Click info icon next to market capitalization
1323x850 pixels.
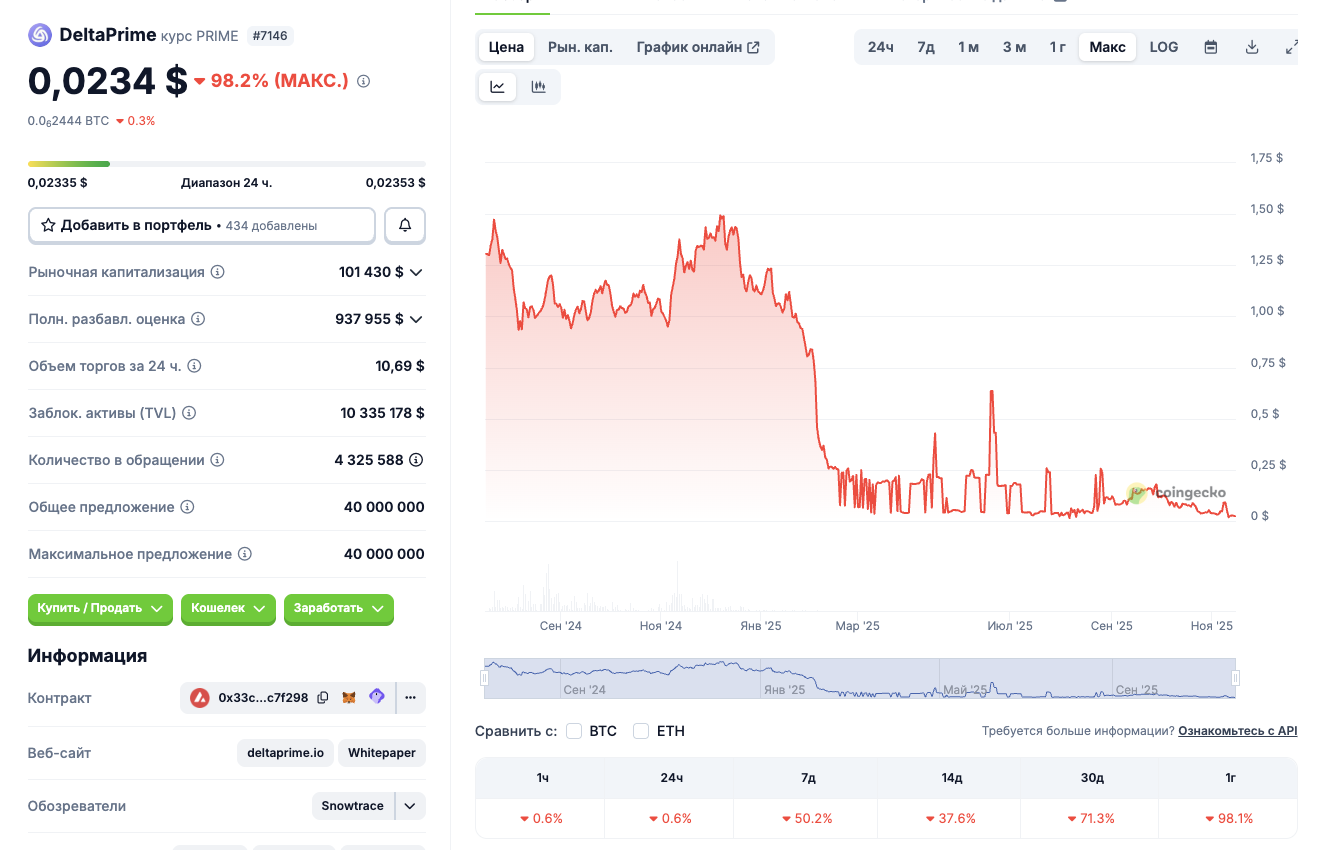pos(217,272)
